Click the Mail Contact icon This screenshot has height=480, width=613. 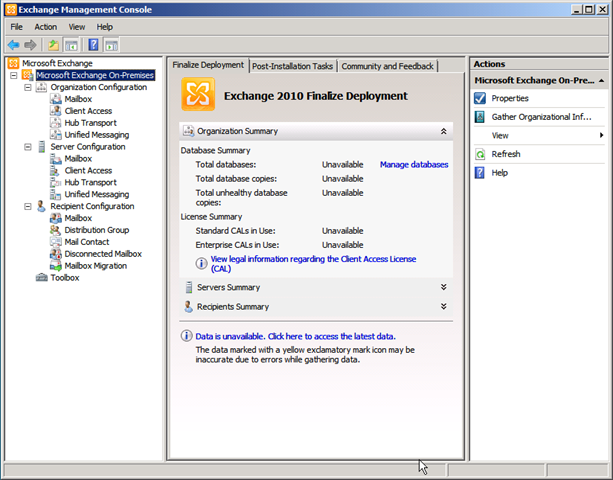(x=56, y=242)
